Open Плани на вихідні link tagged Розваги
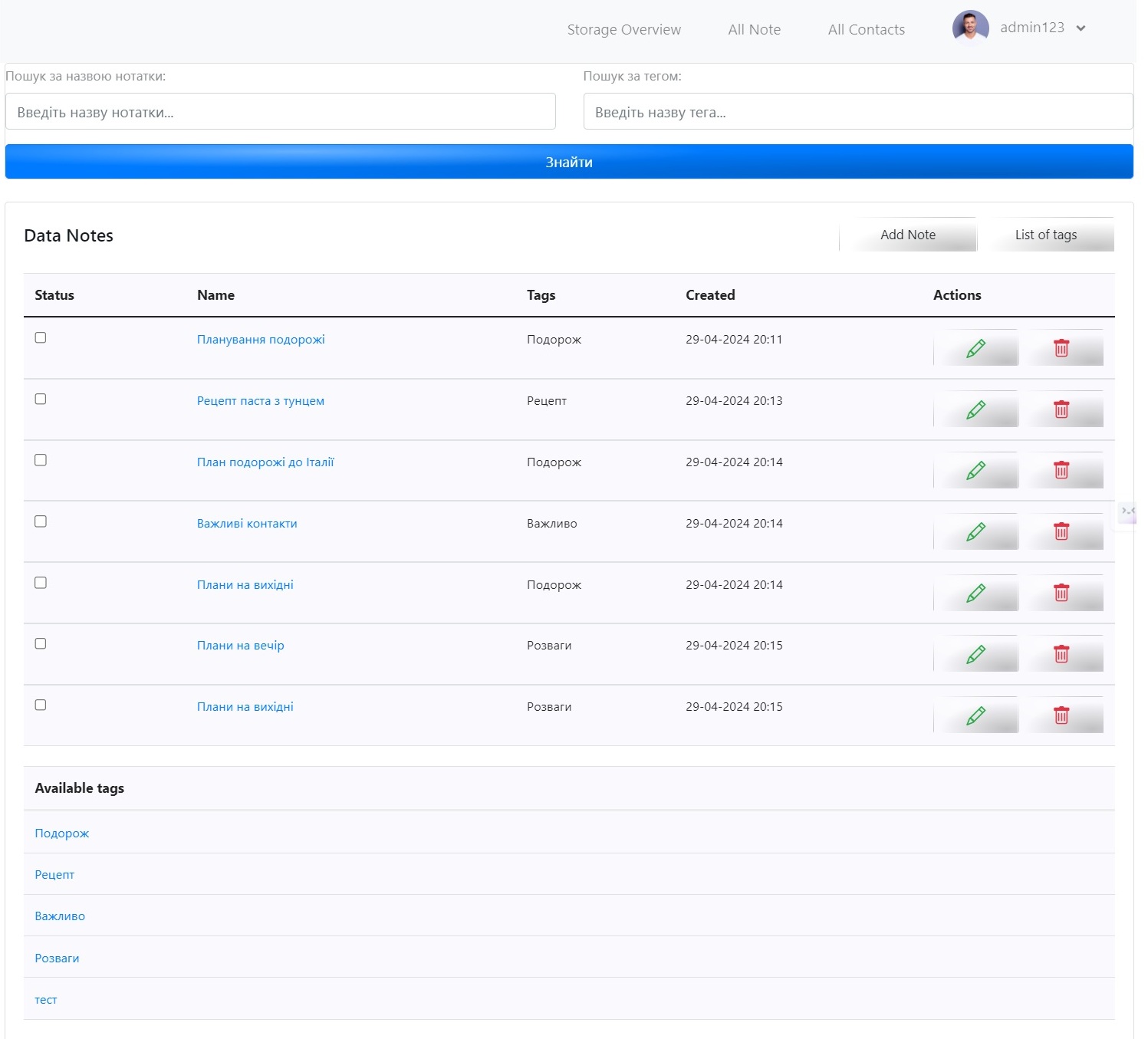 coord(245,706)
